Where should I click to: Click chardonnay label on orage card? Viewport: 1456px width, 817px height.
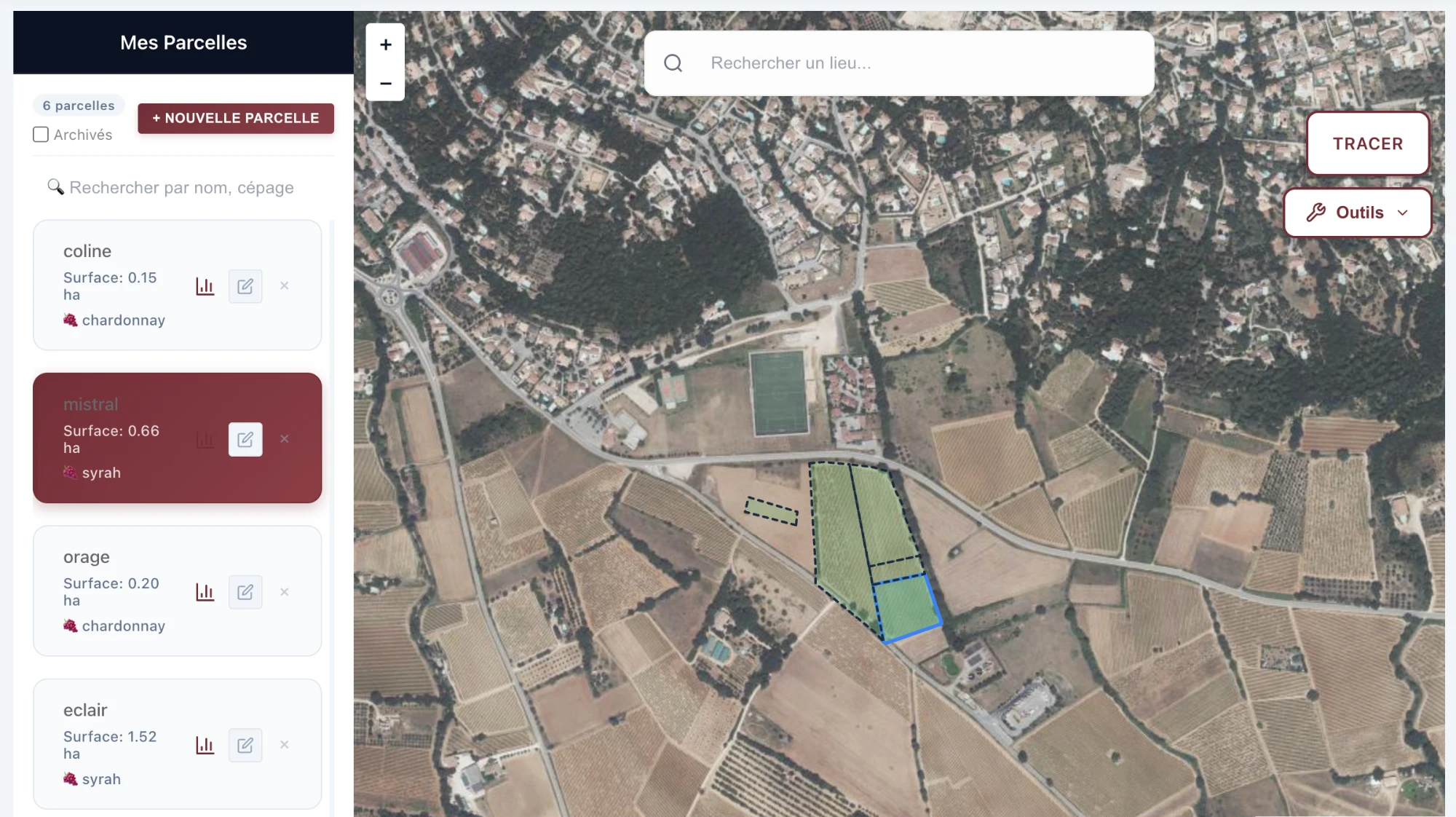(x=124, y=626)
